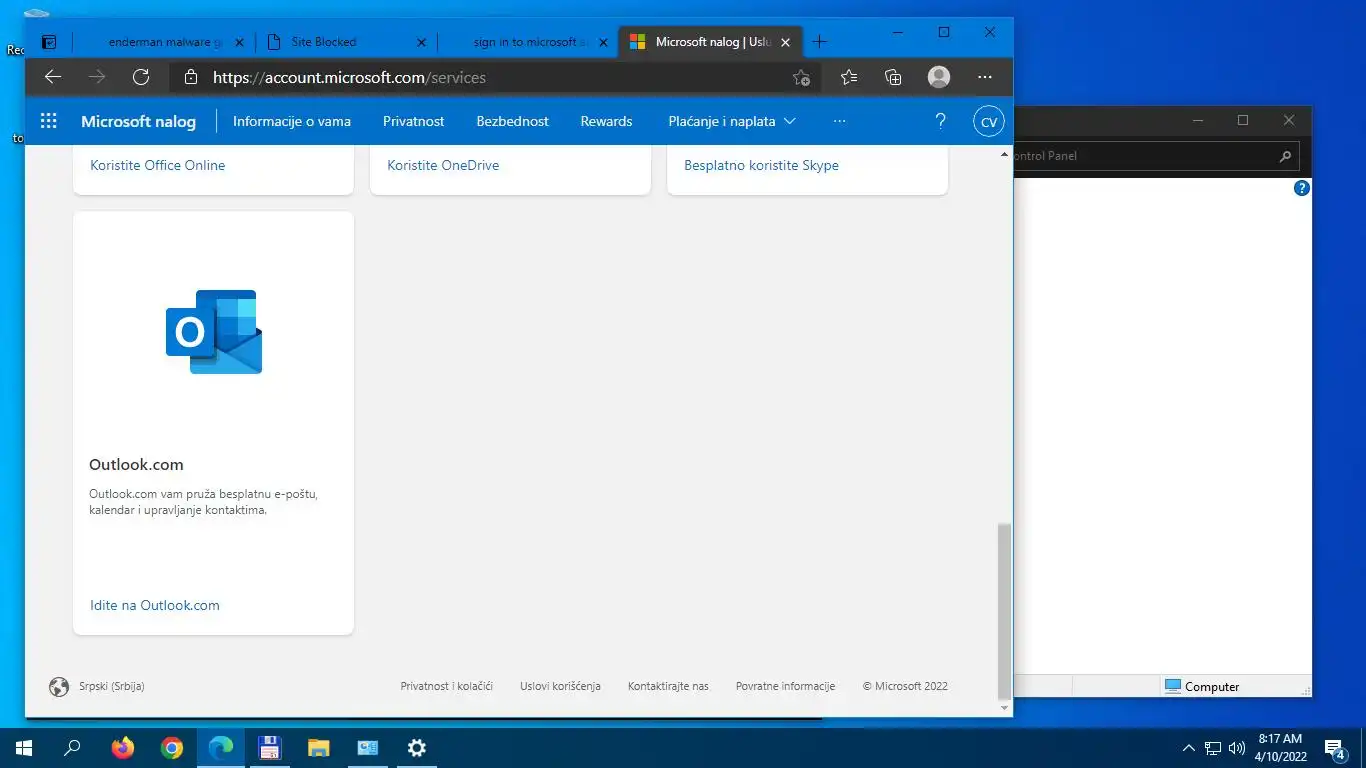Open the Edge Favorites list
Screen dimensions: 1366x768
point(849,77)
